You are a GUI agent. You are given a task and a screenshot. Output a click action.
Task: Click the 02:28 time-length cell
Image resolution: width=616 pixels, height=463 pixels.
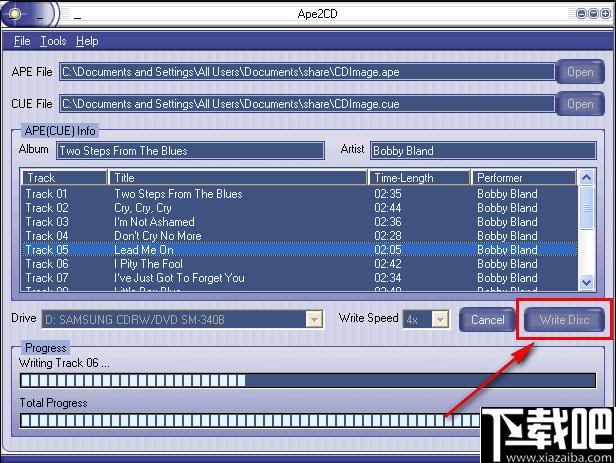click(x=388, y=236)
